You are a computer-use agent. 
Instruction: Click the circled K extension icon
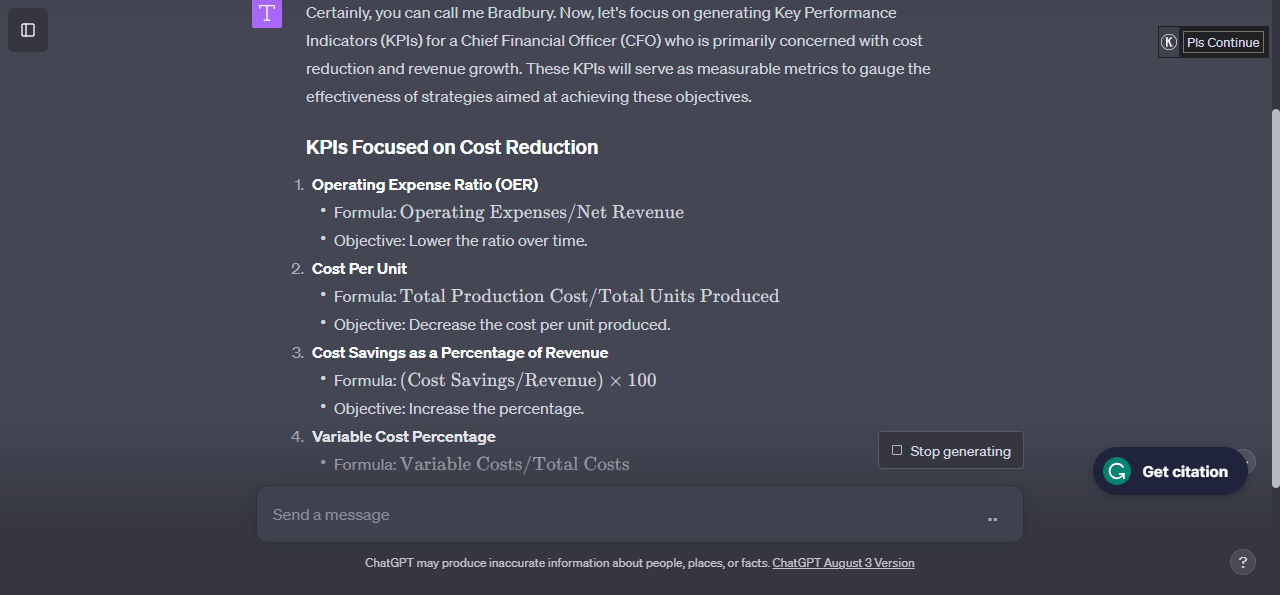point(1169,42)
